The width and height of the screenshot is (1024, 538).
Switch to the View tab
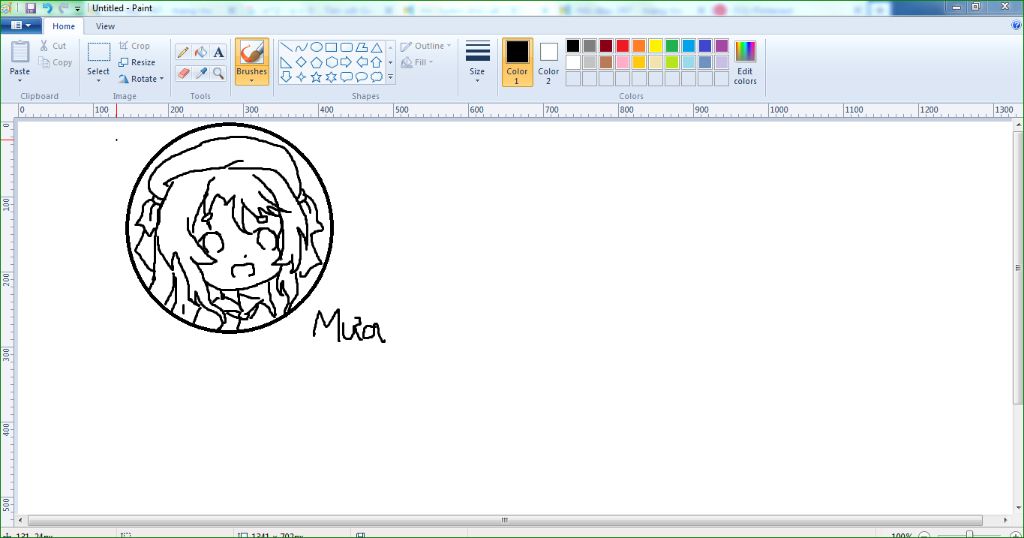pyautogui.click(x=105, y=26)
